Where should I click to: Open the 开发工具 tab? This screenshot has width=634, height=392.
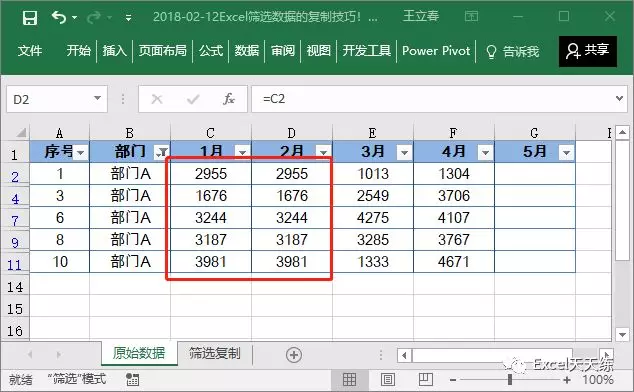pos(367,51)
